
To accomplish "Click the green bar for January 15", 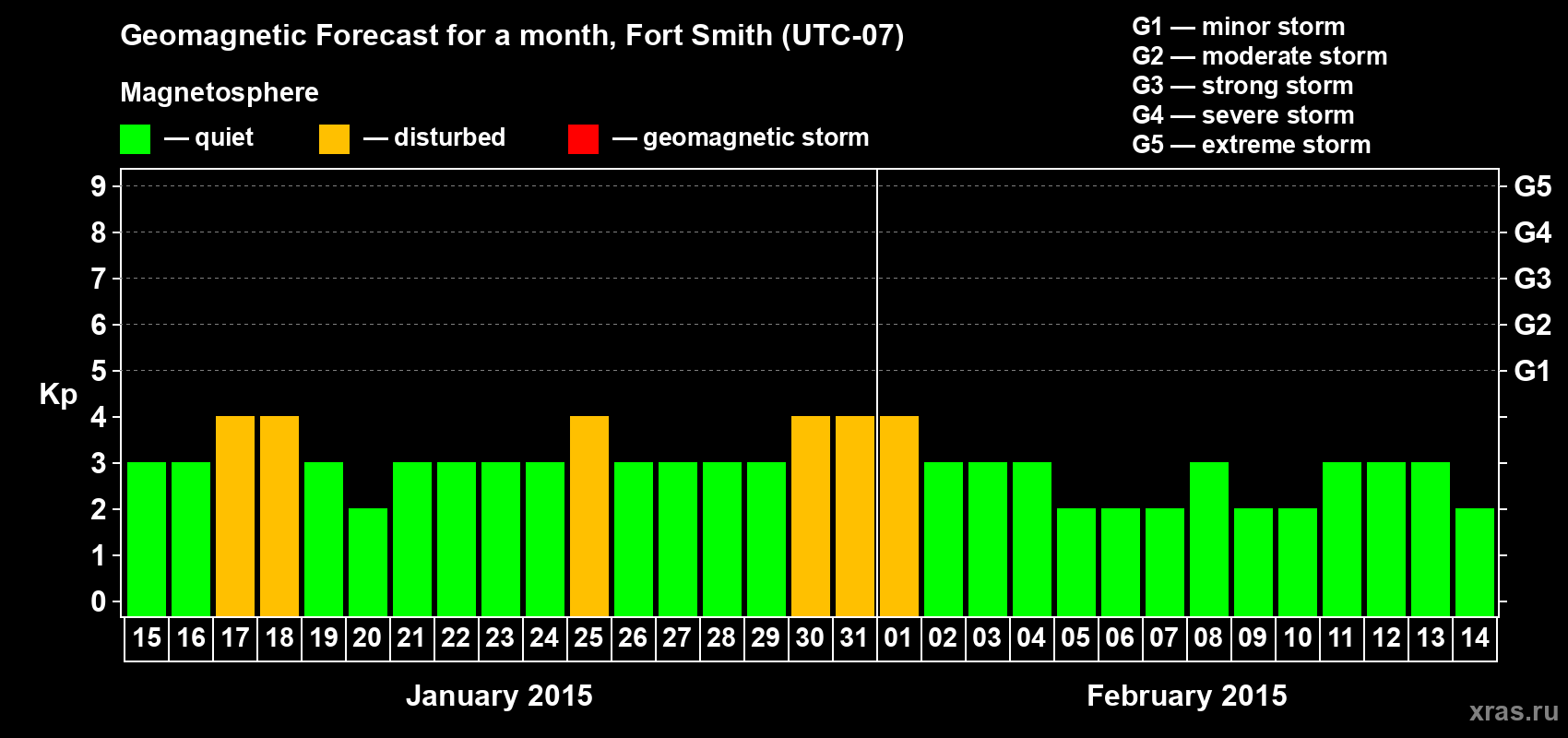I will tap(147, 539).
